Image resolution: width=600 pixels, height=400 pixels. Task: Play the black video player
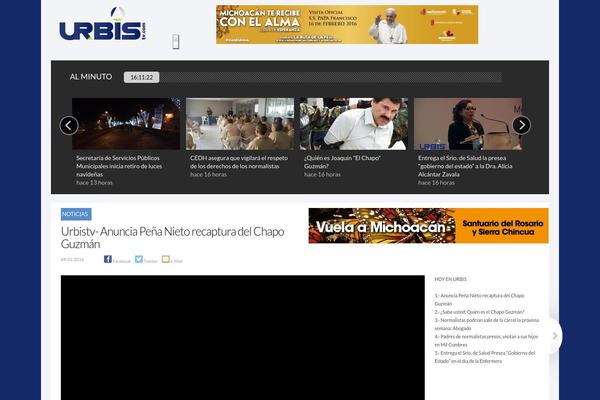243,338
